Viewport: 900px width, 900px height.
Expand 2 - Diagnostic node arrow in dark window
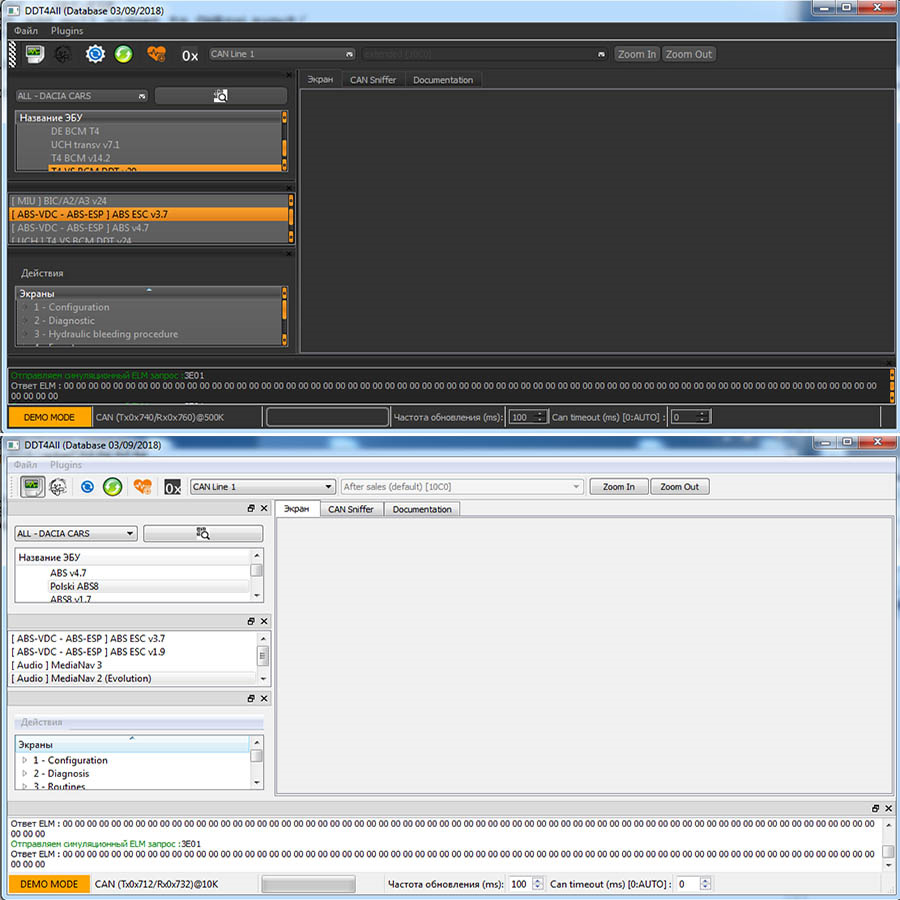click(x=26, y=320)
